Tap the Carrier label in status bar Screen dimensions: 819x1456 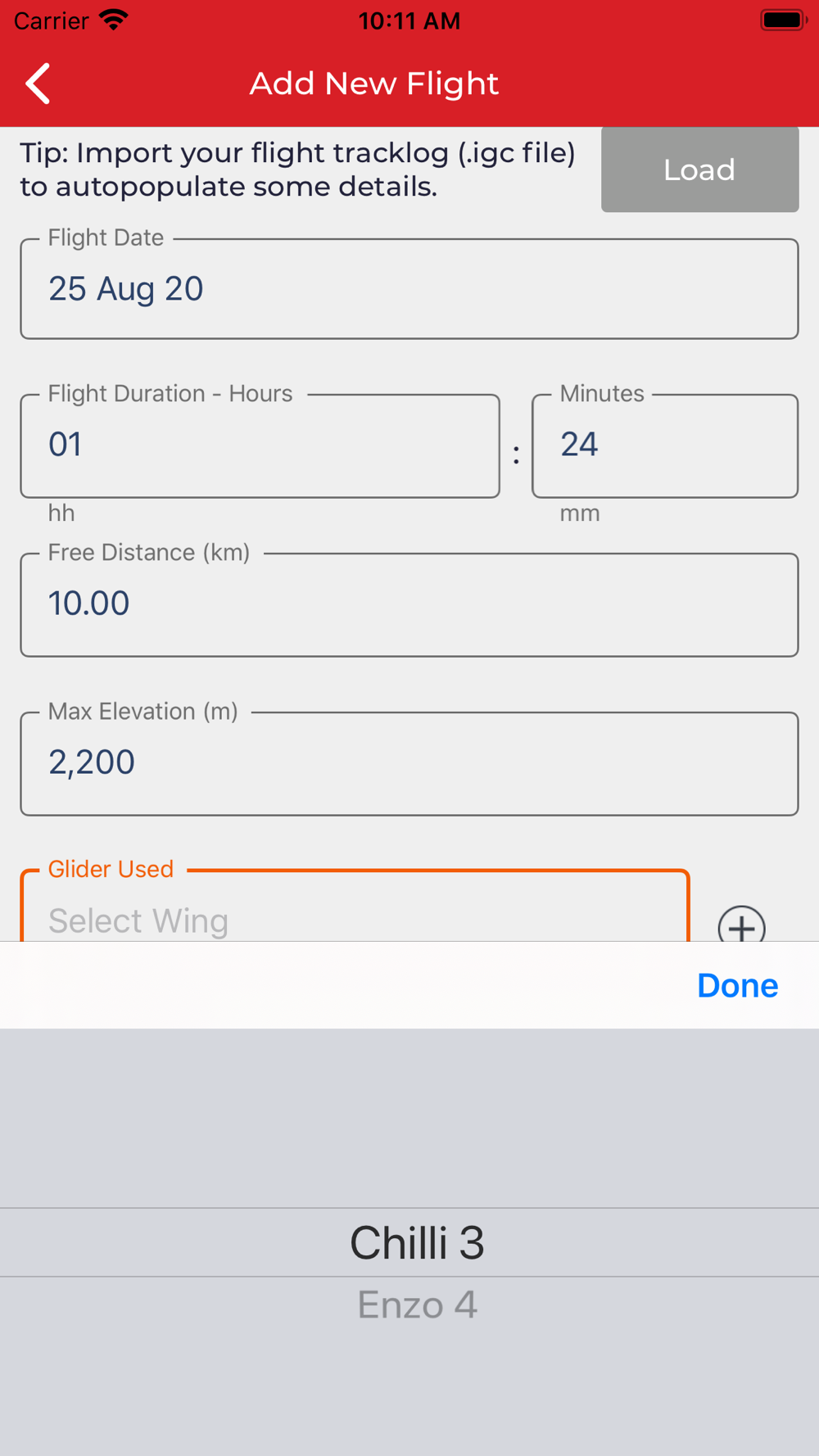51,20
